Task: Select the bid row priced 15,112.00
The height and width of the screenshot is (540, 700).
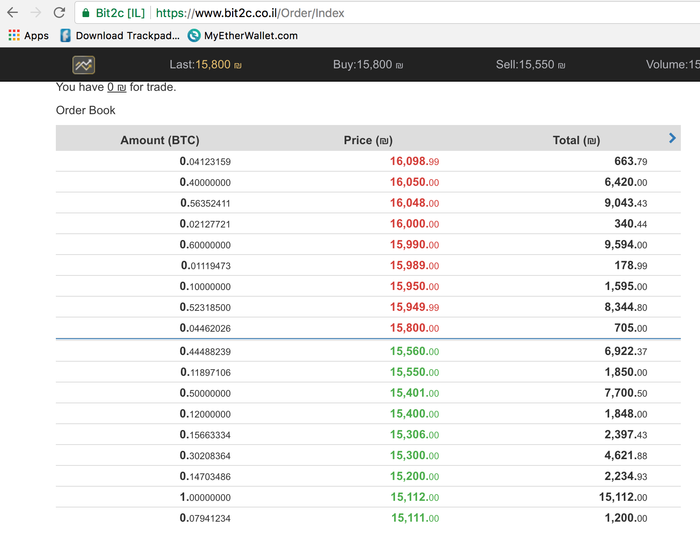Action: (368, 497)
